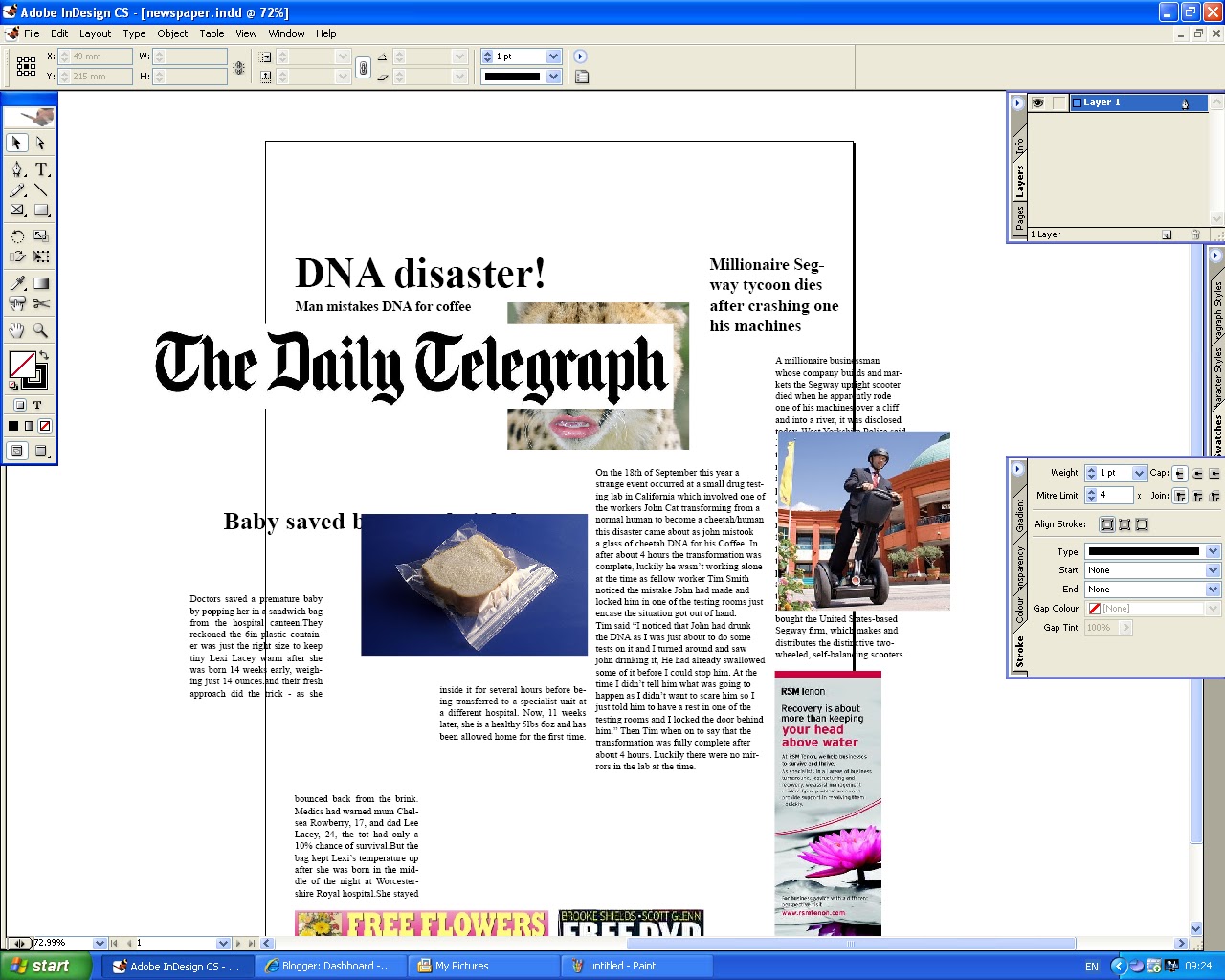Click Create new layer icon in Layers panel

point(1167,234)
